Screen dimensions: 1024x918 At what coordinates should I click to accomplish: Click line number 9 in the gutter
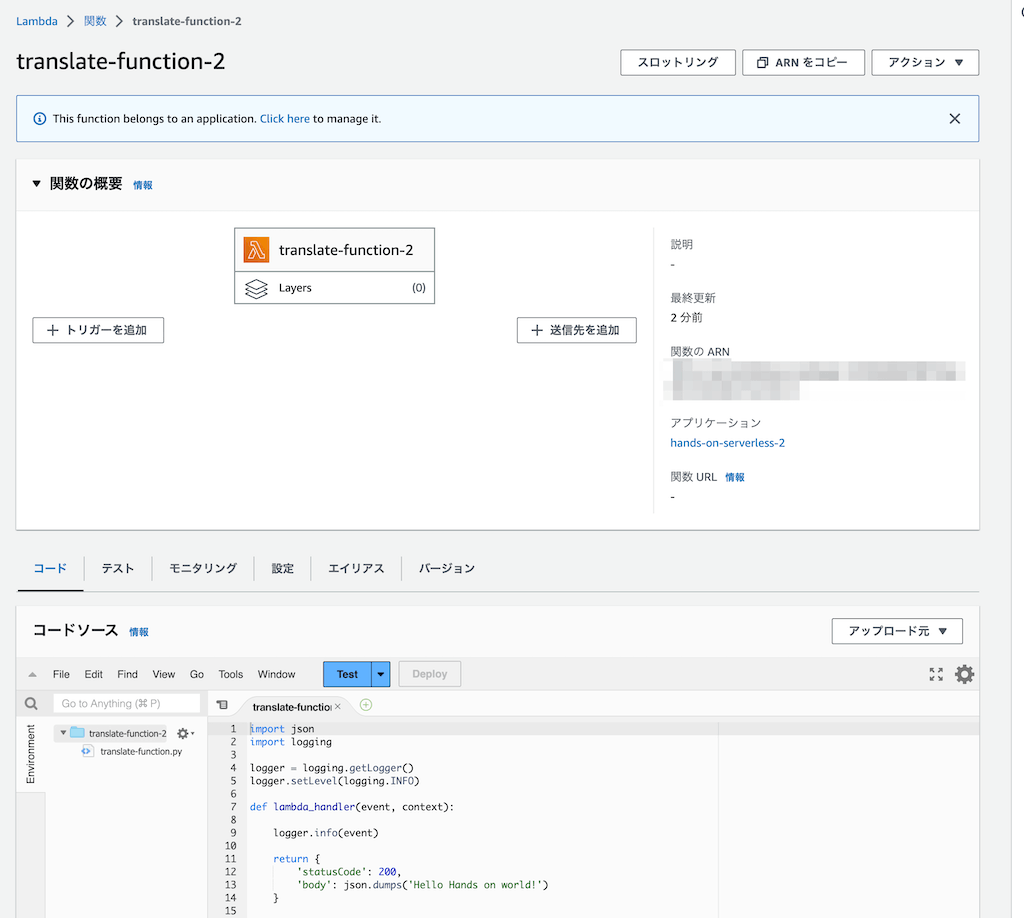[x=233, y=833]
